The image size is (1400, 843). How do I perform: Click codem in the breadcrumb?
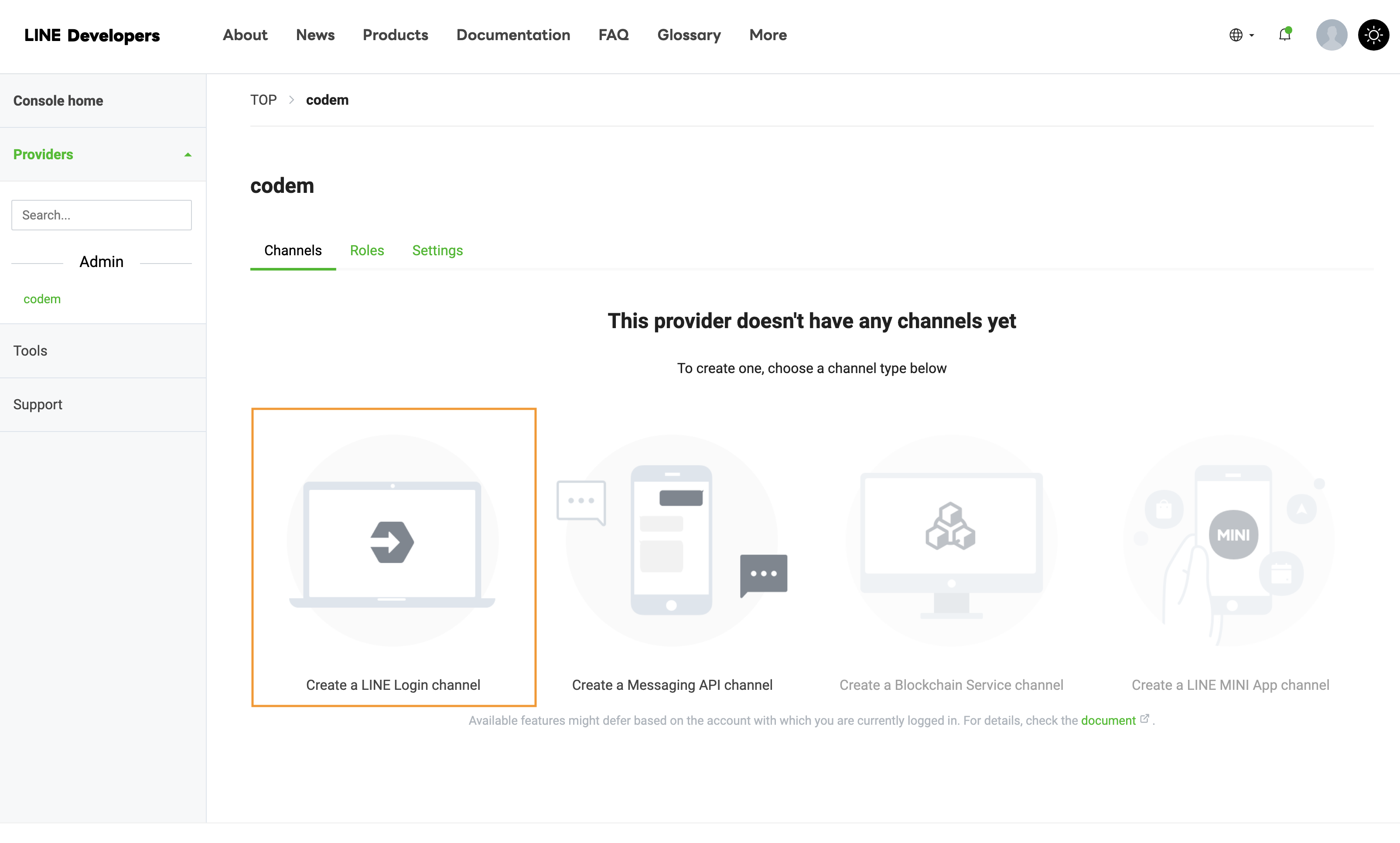pos(327,100)
